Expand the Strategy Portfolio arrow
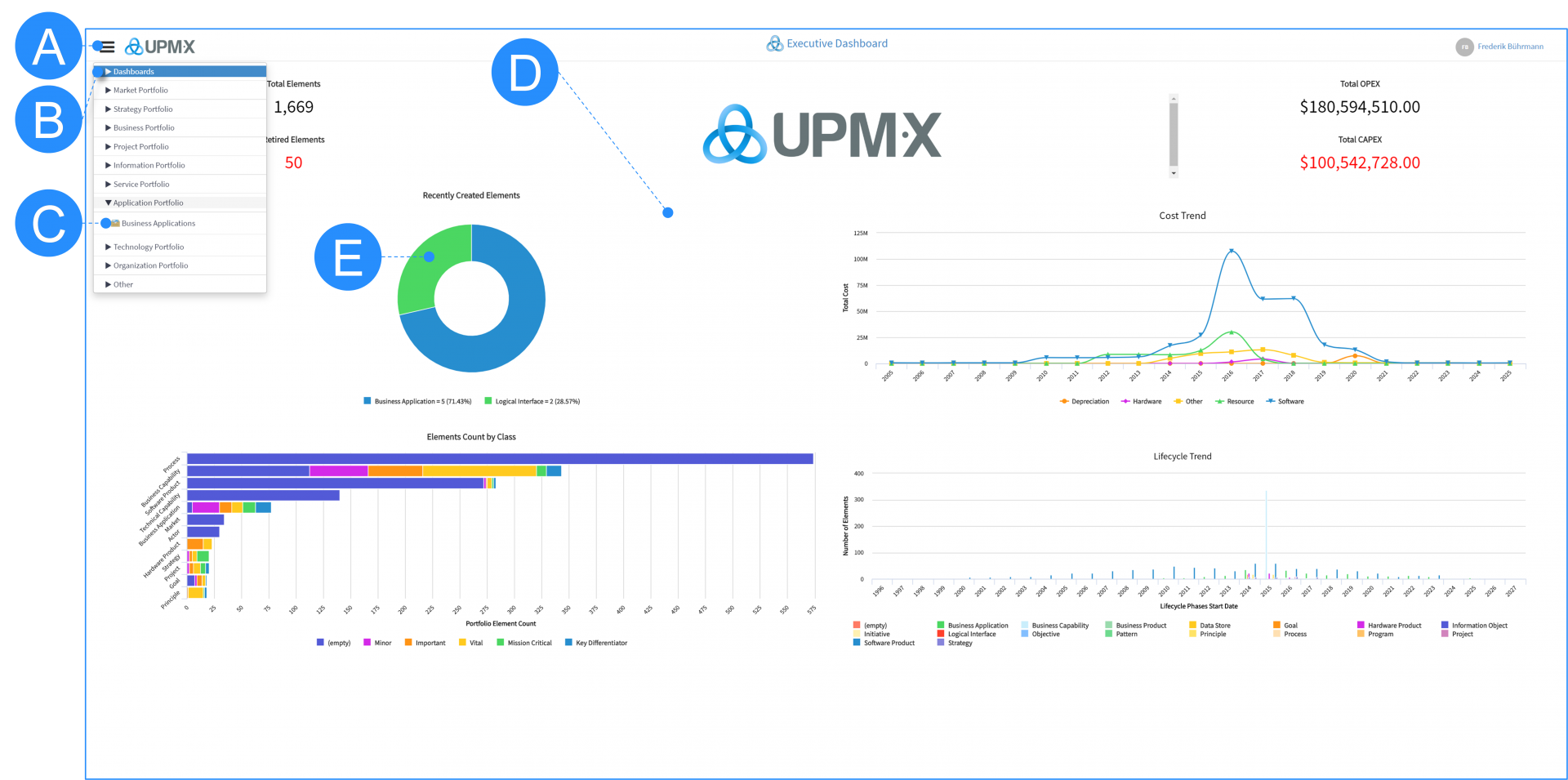Image resolution: width=1568 pixels, height=780 pixels. (108, 109)
